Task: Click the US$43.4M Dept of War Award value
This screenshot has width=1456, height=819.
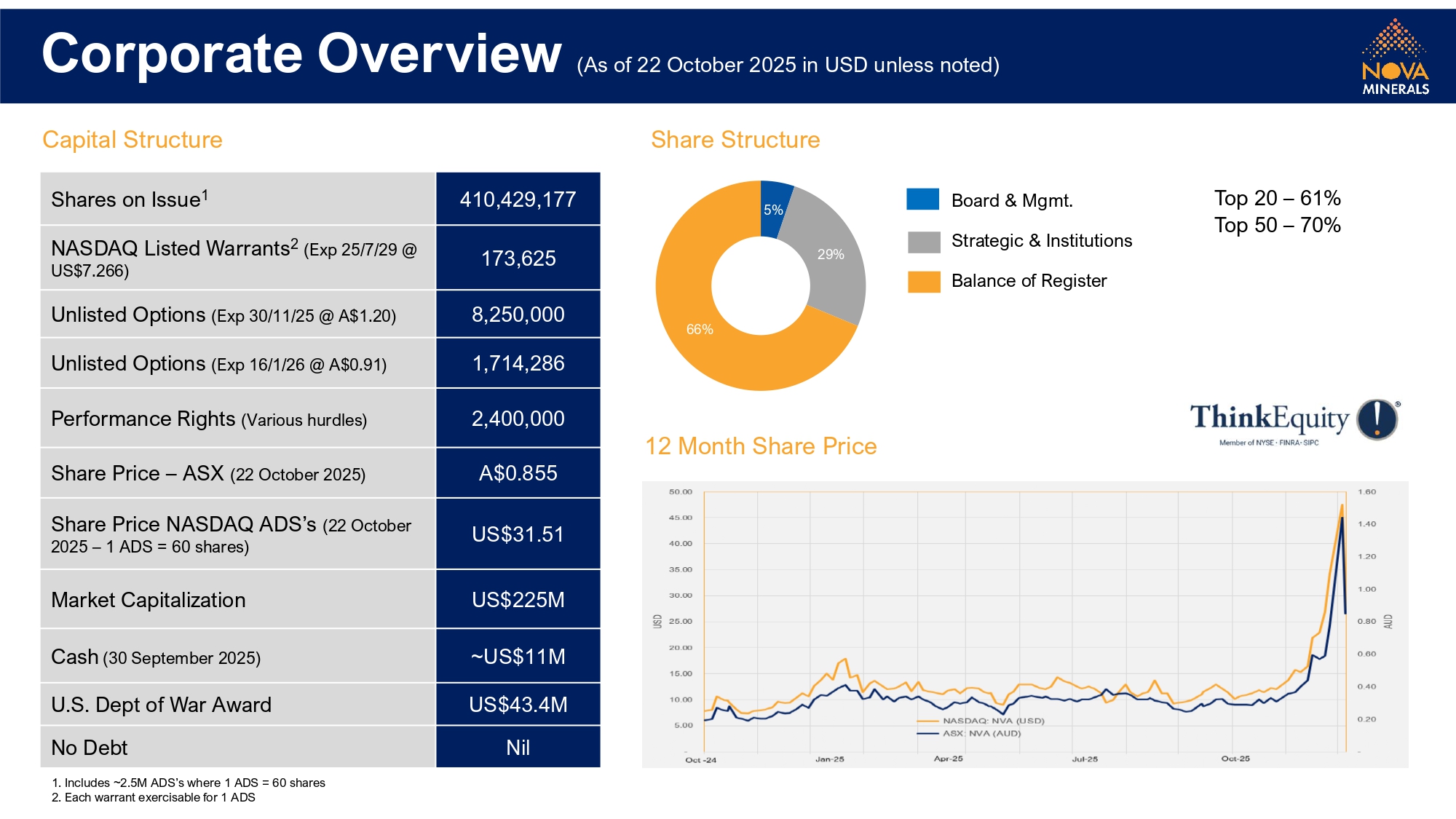Action: tap(518, 705)
